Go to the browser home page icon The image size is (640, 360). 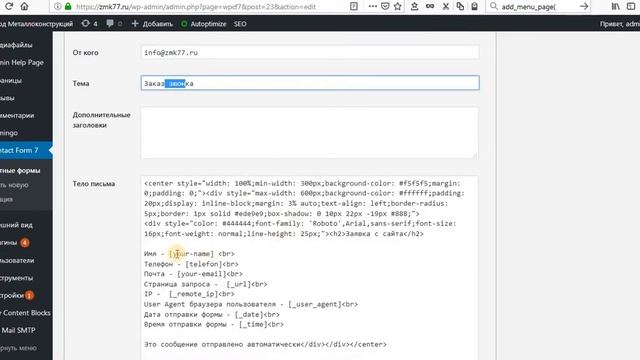[x=24, y=6]
